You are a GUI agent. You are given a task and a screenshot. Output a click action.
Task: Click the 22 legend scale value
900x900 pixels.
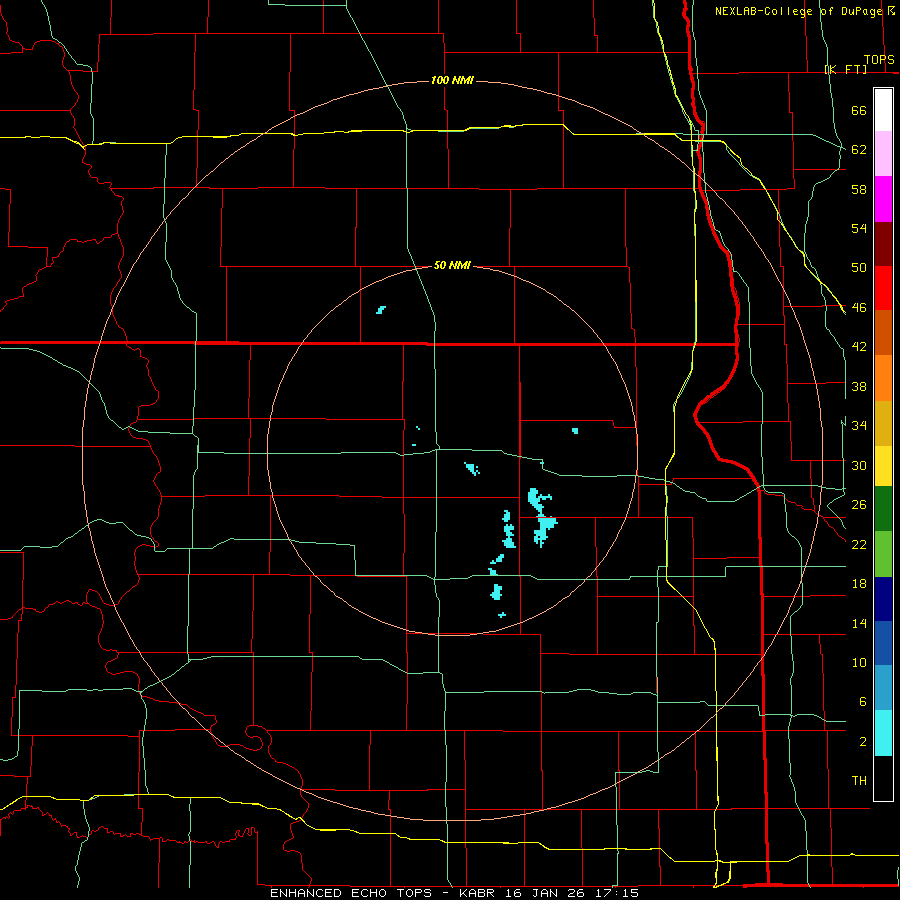(859, 544)
